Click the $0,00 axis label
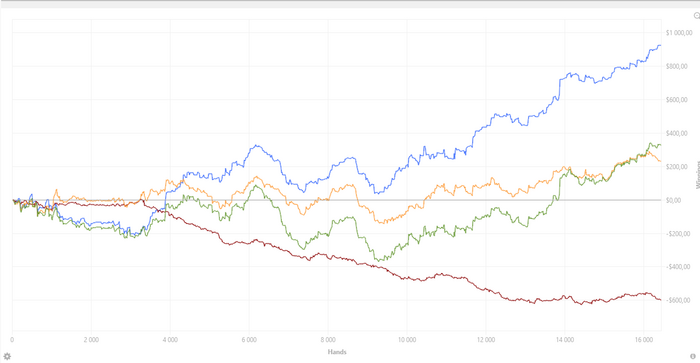 673,200
